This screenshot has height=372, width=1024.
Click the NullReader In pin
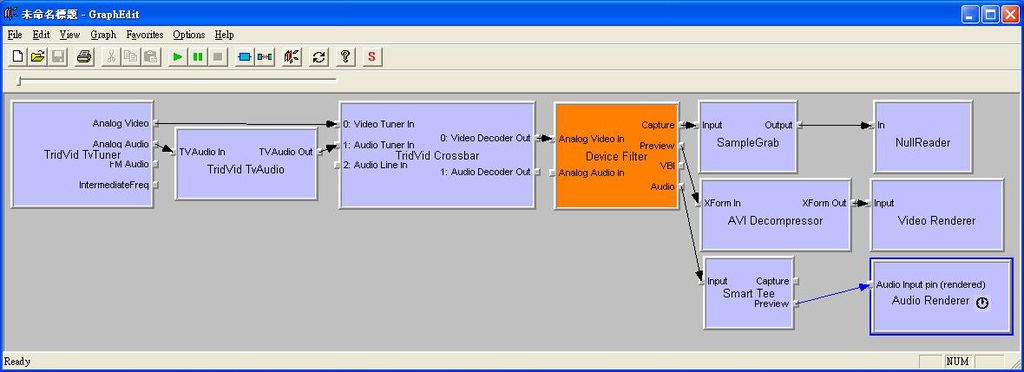point(872,125)
